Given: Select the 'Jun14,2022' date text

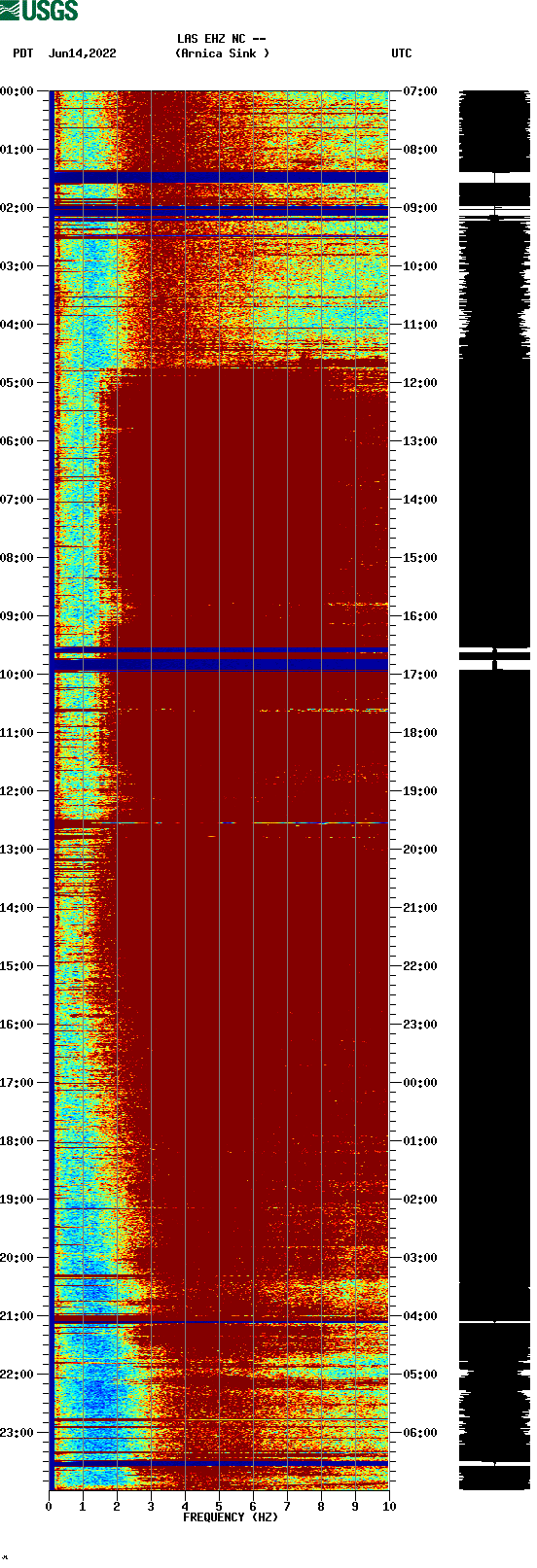Looking at the screenshot, I should coord(82,53).
